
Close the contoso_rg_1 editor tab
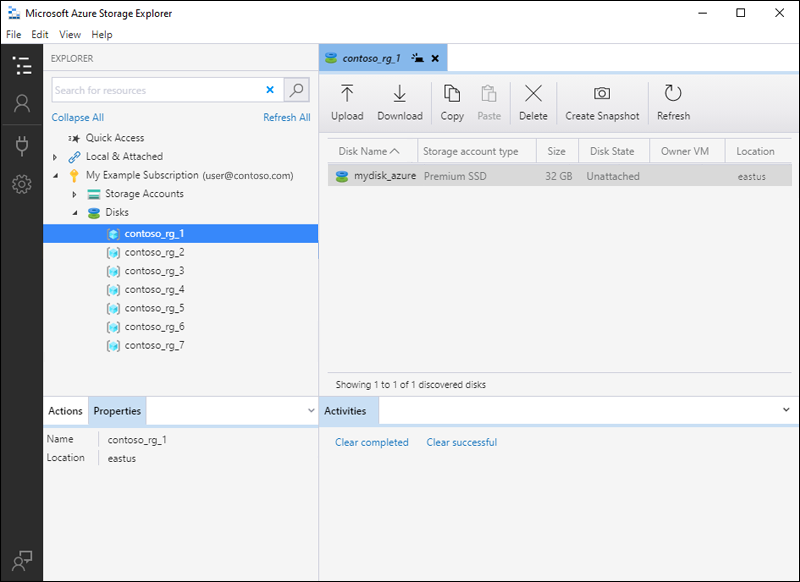(x=435, y=58)
